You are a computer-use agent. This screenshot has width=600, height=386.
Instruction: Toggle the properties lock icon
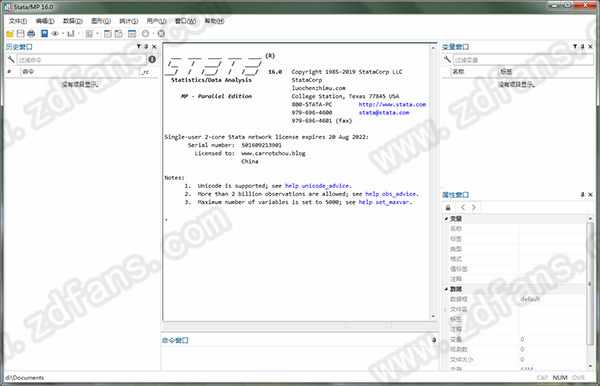point(448,207)
